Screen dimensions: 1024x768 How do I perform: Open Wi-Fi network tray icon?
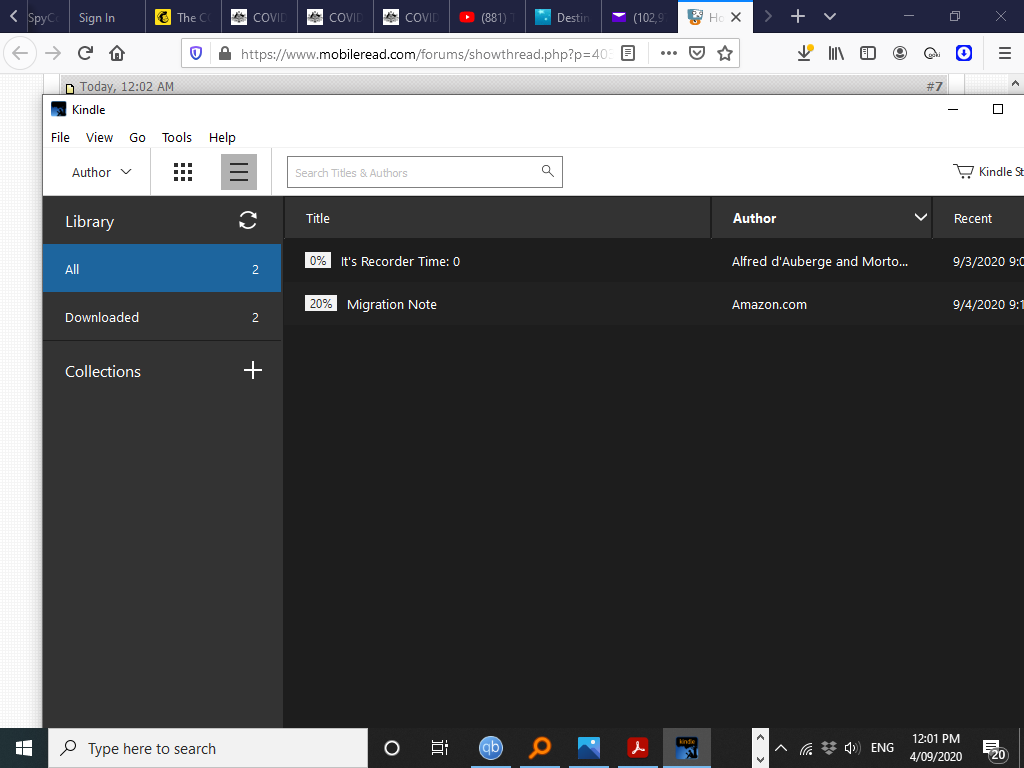point(807,748)
